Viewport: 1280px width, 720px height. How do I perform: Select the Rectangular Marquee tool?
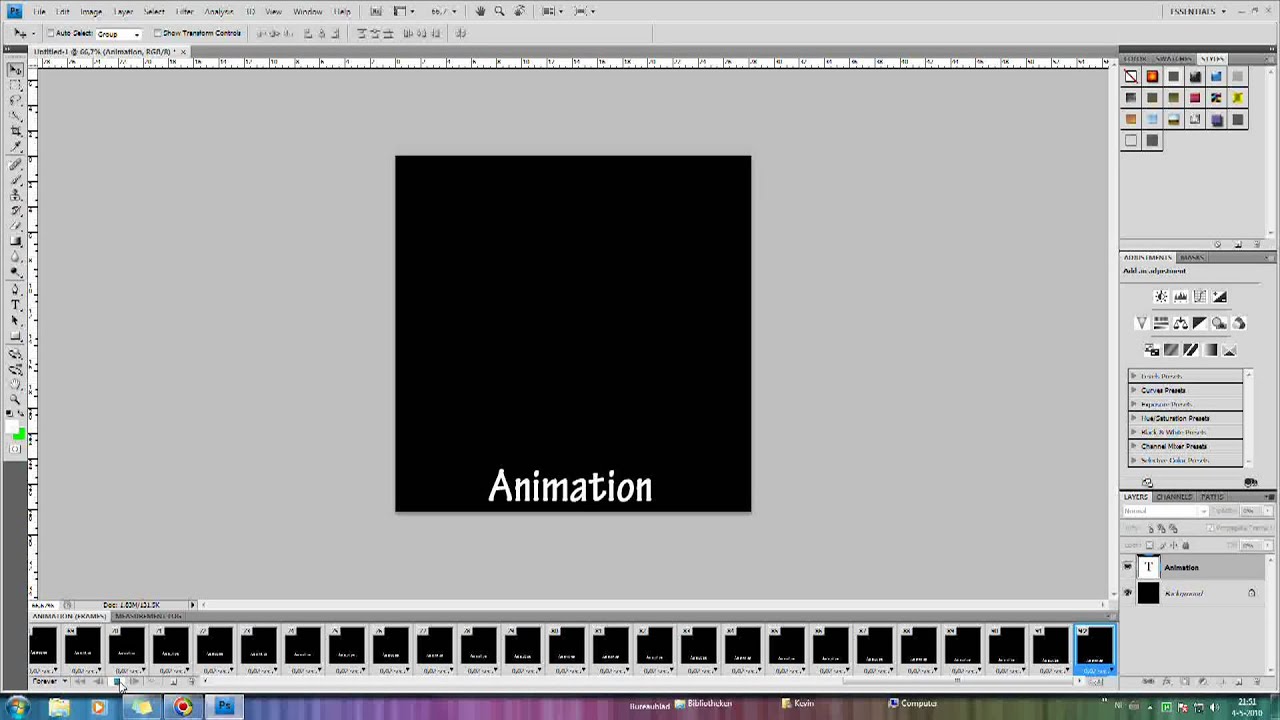17,85
